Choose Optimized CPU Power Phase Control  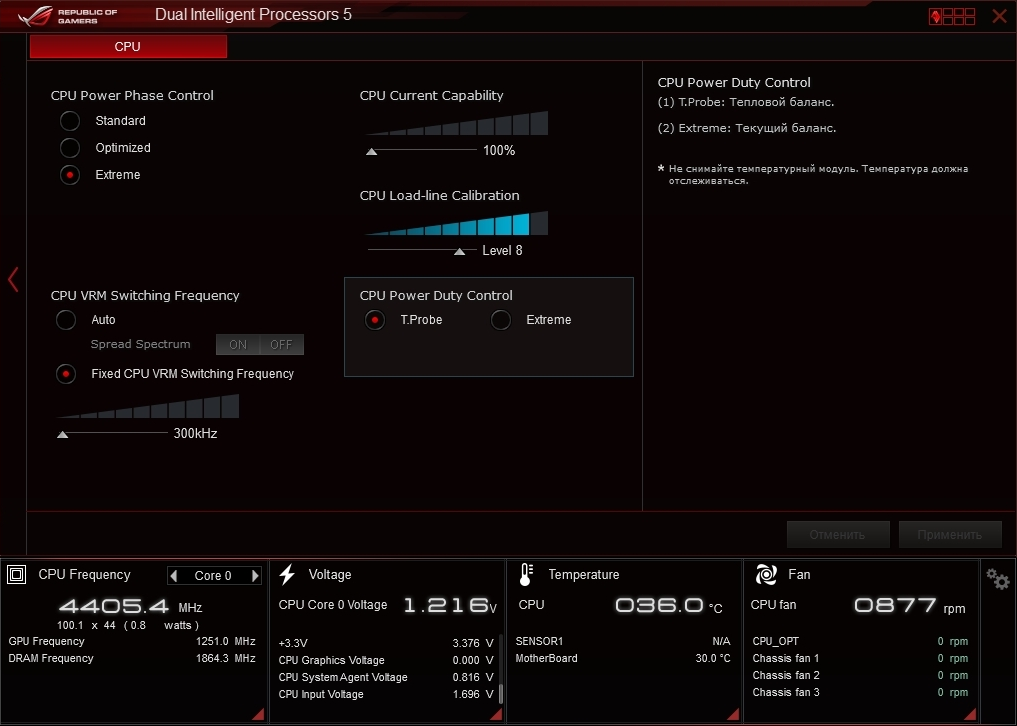[x=70, y=148]
